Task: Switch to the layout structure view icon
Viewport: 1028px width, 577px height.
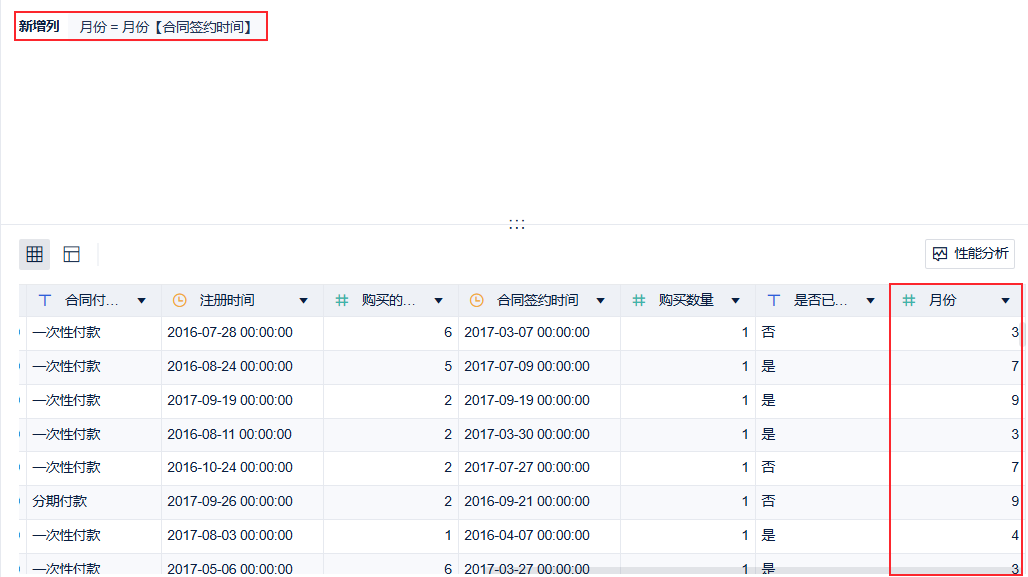Action: (x=71, y=254)
